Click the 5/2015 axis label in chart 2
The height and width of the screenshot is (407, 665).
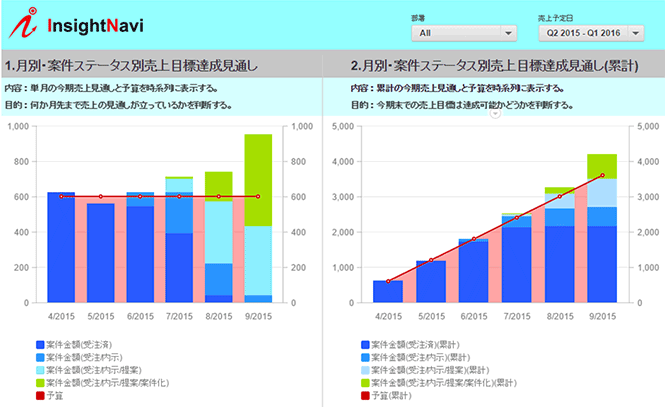click(x=431, y=316)
